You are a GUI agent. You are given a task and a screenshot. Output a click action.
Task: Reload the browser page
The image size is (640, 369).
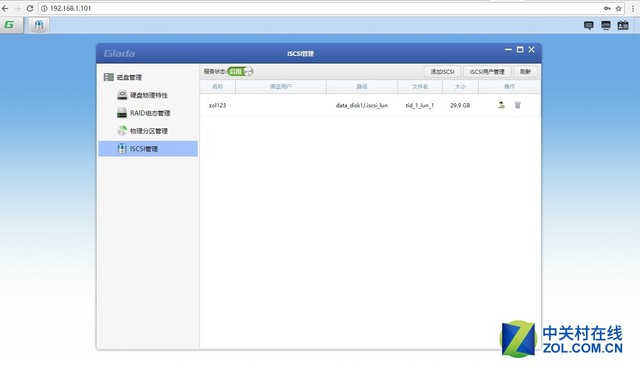point(30,8)
